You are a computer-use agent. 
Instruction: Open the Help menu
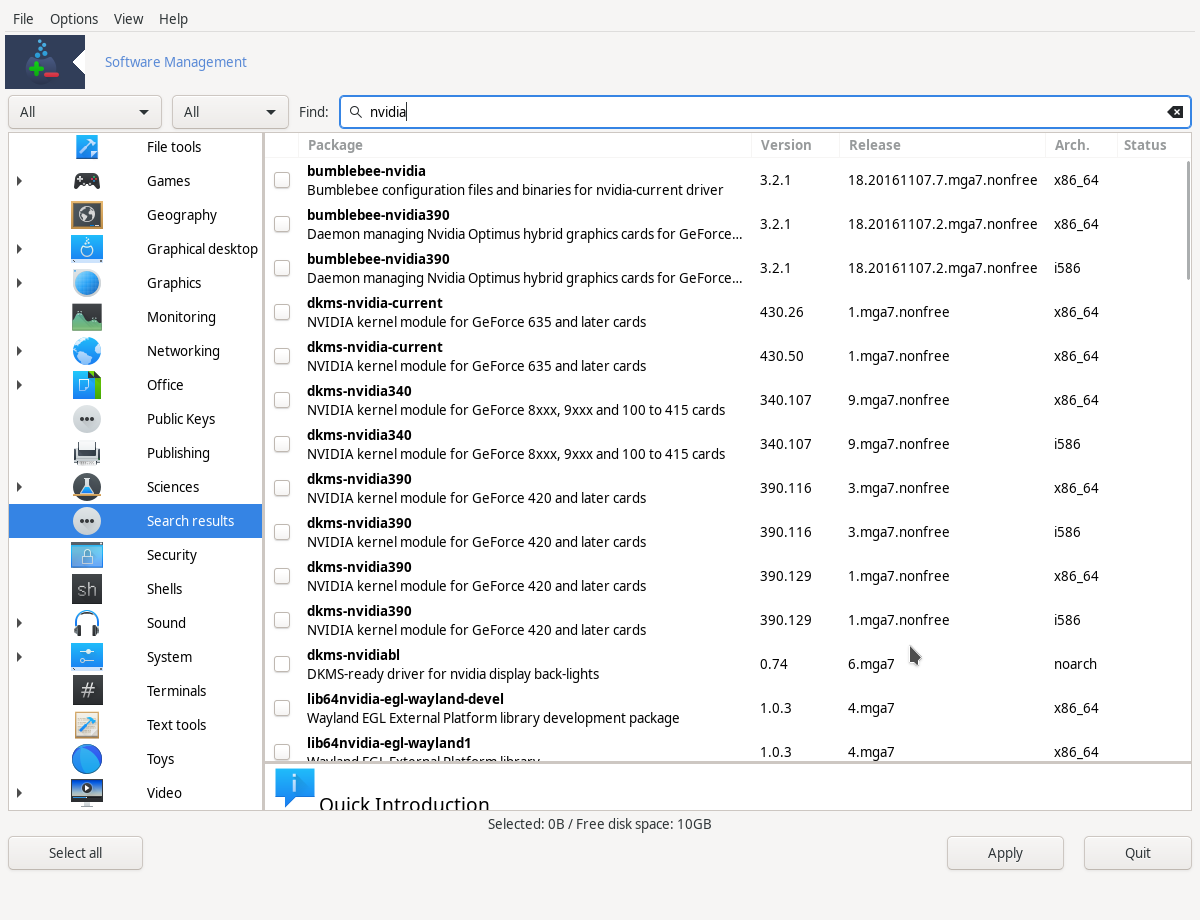click(x=173, y=19)
